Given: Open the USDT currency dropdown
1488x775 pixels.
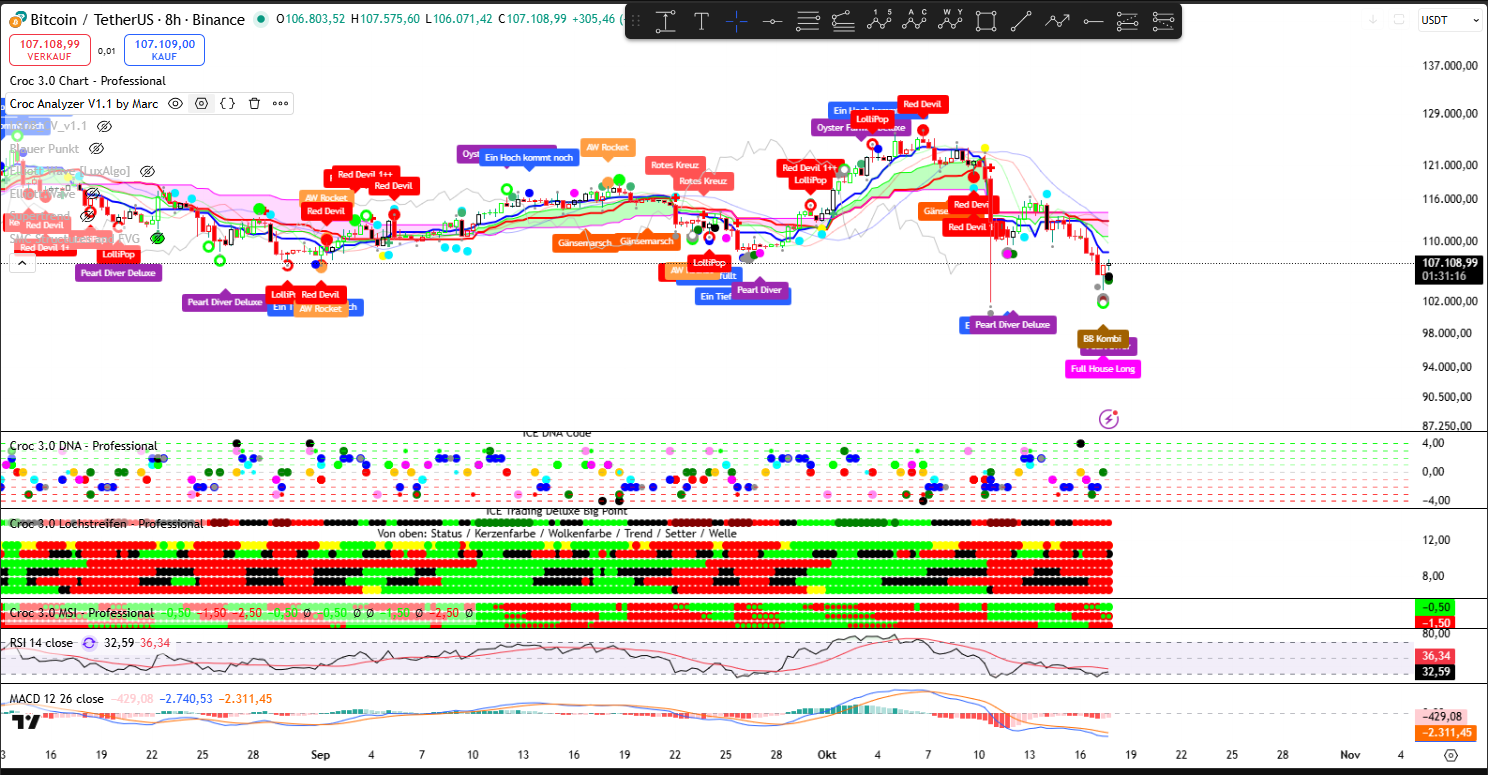Looking at the screenshot, I should [x=1447, y=20].
